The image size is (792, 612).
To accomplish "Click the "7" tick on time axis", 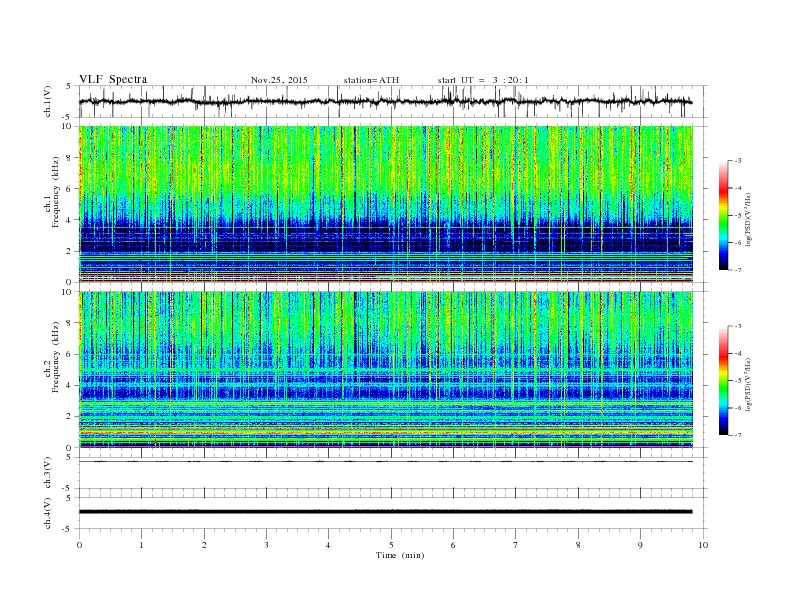I will point(516,545).
